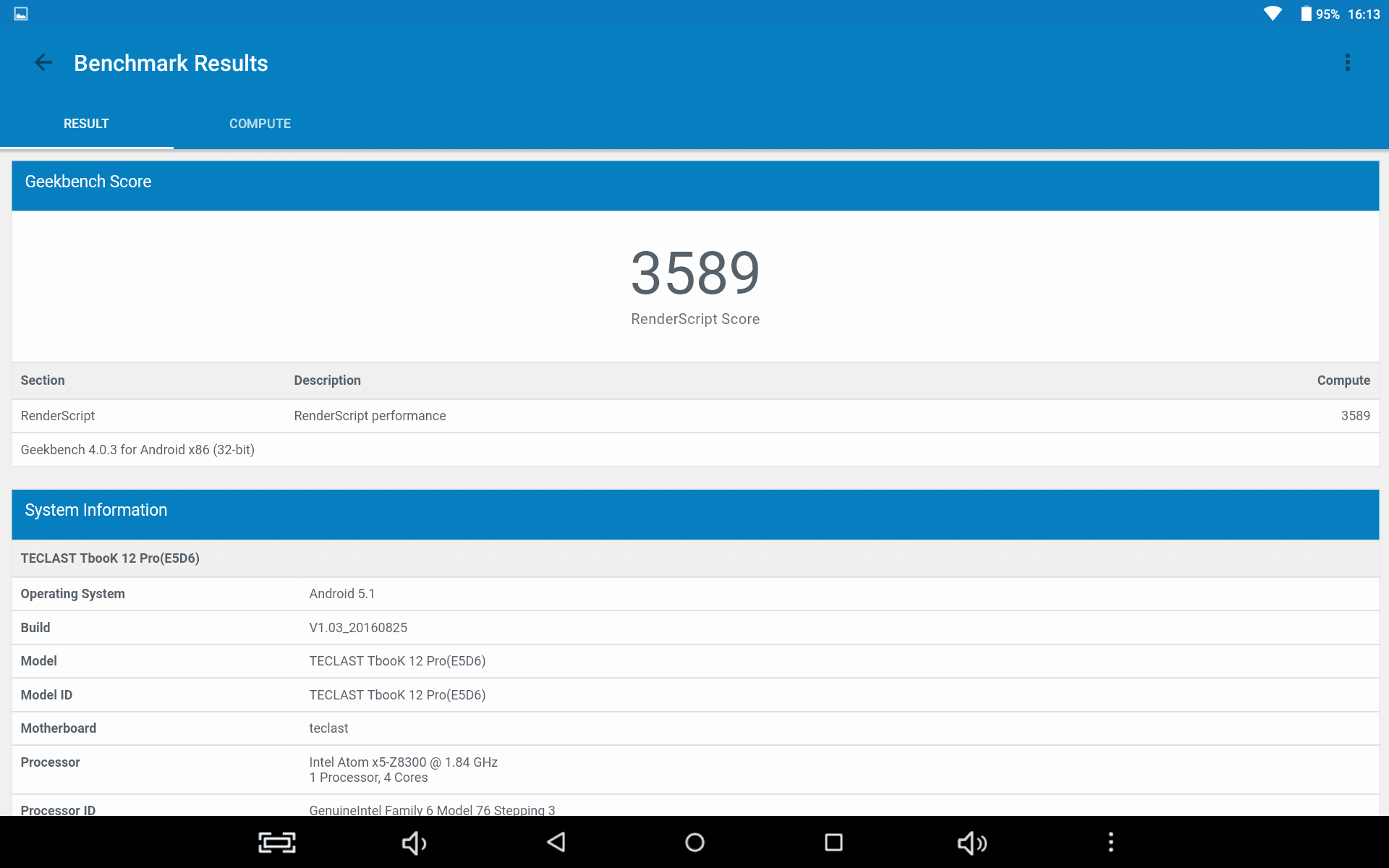Tap the GenuineIntel Family 6 Processor ID value

(432, 809)
